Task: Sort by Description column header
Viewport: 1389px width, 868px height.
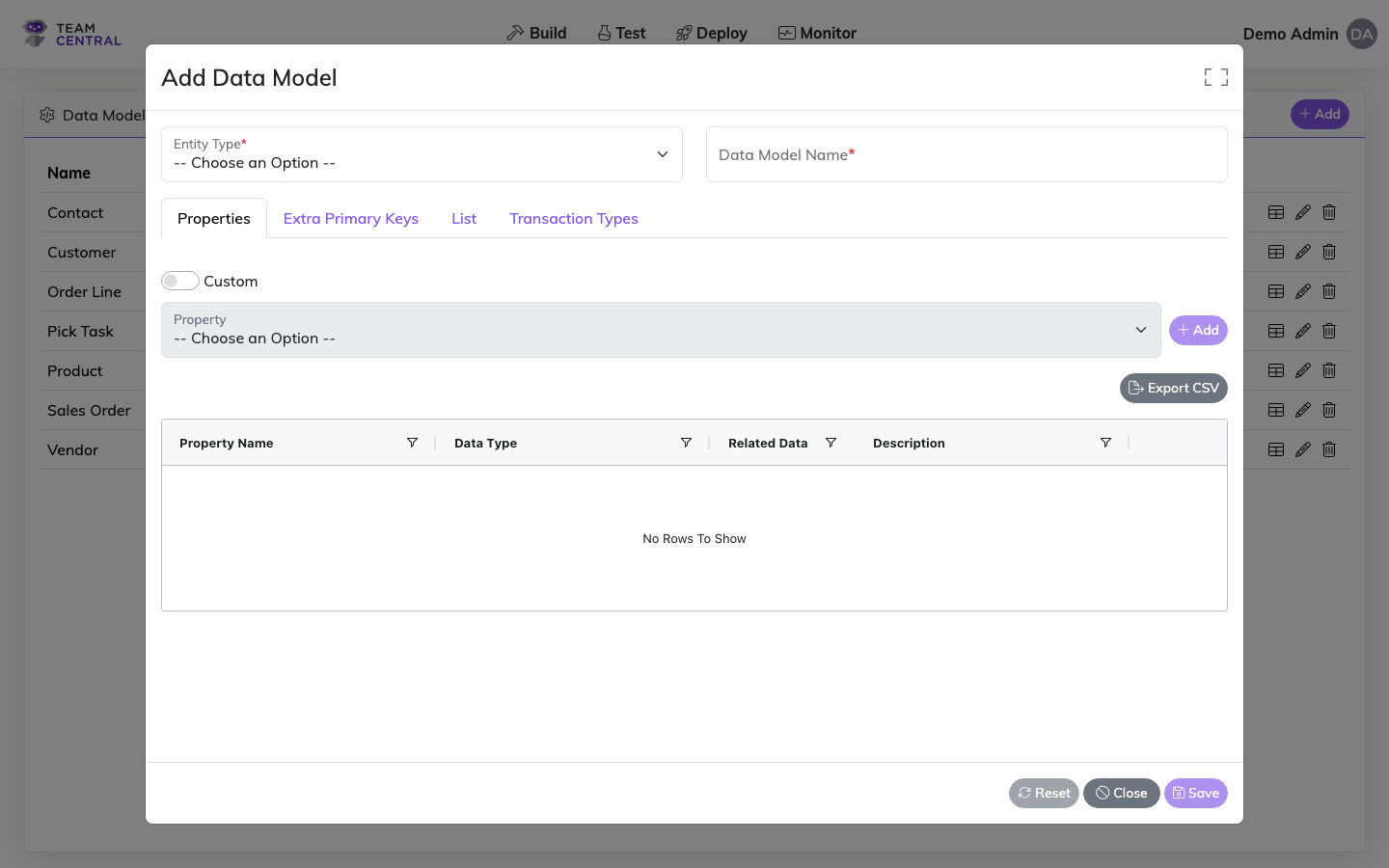Action: (909, 443)
